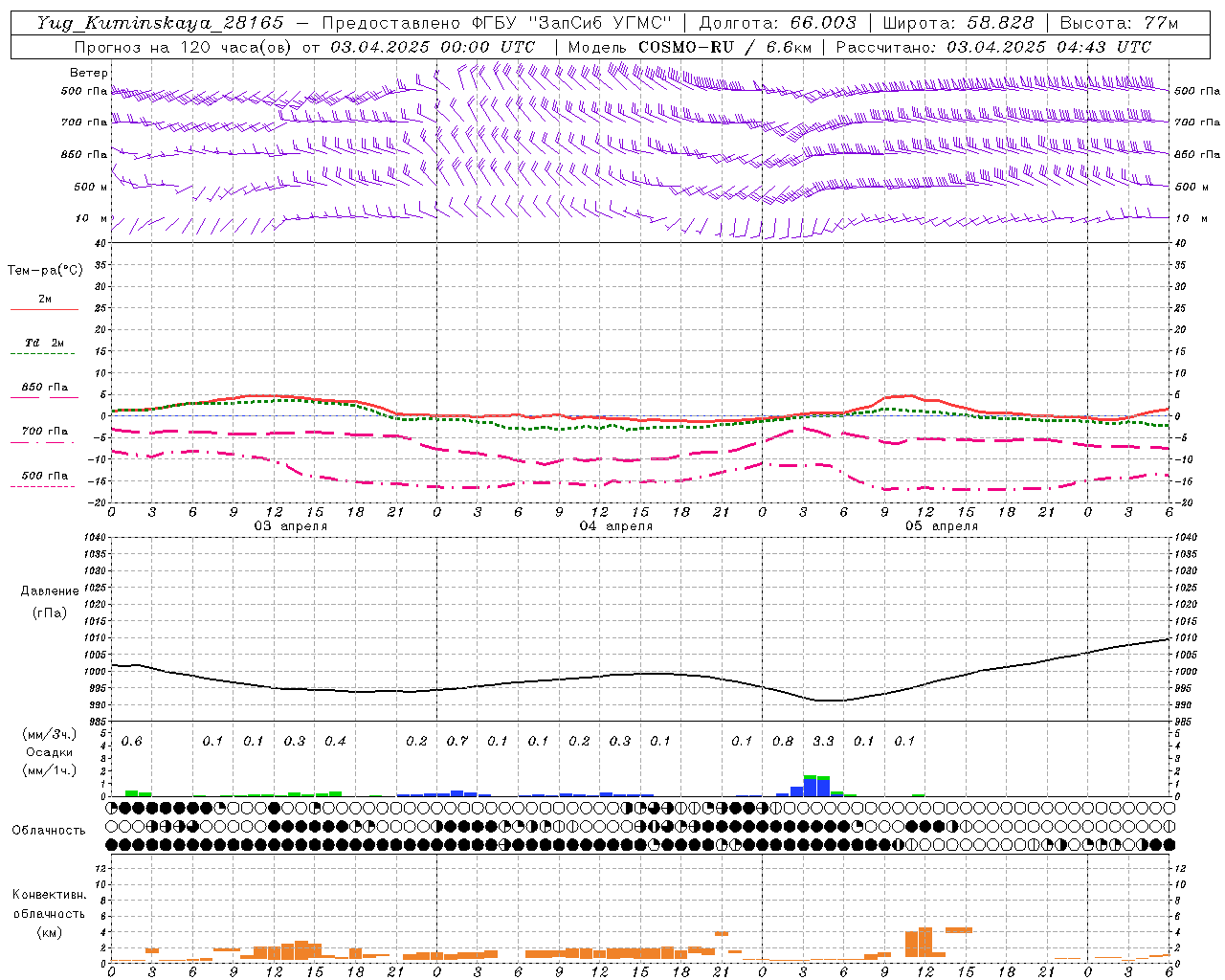Image resolution: width=1225 pixels, height=980 pixels.
Task: Click the Высота: 77м entry
Action: (x=1120, y=23)
